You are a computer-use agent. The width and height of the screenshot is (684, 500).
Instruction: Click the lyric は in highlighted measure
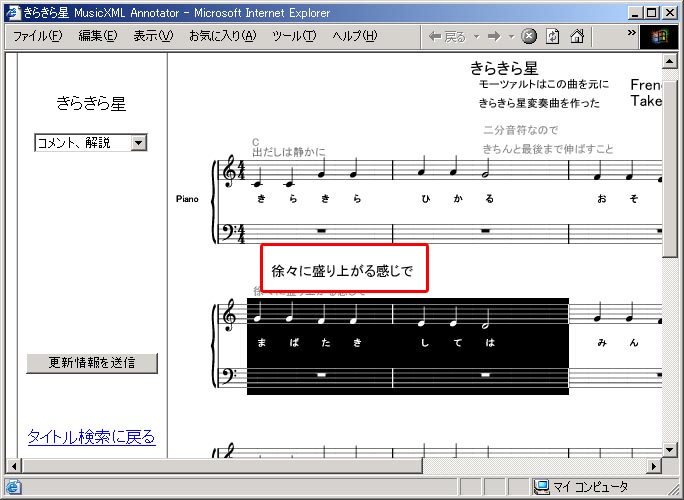[x=489, y=342]
